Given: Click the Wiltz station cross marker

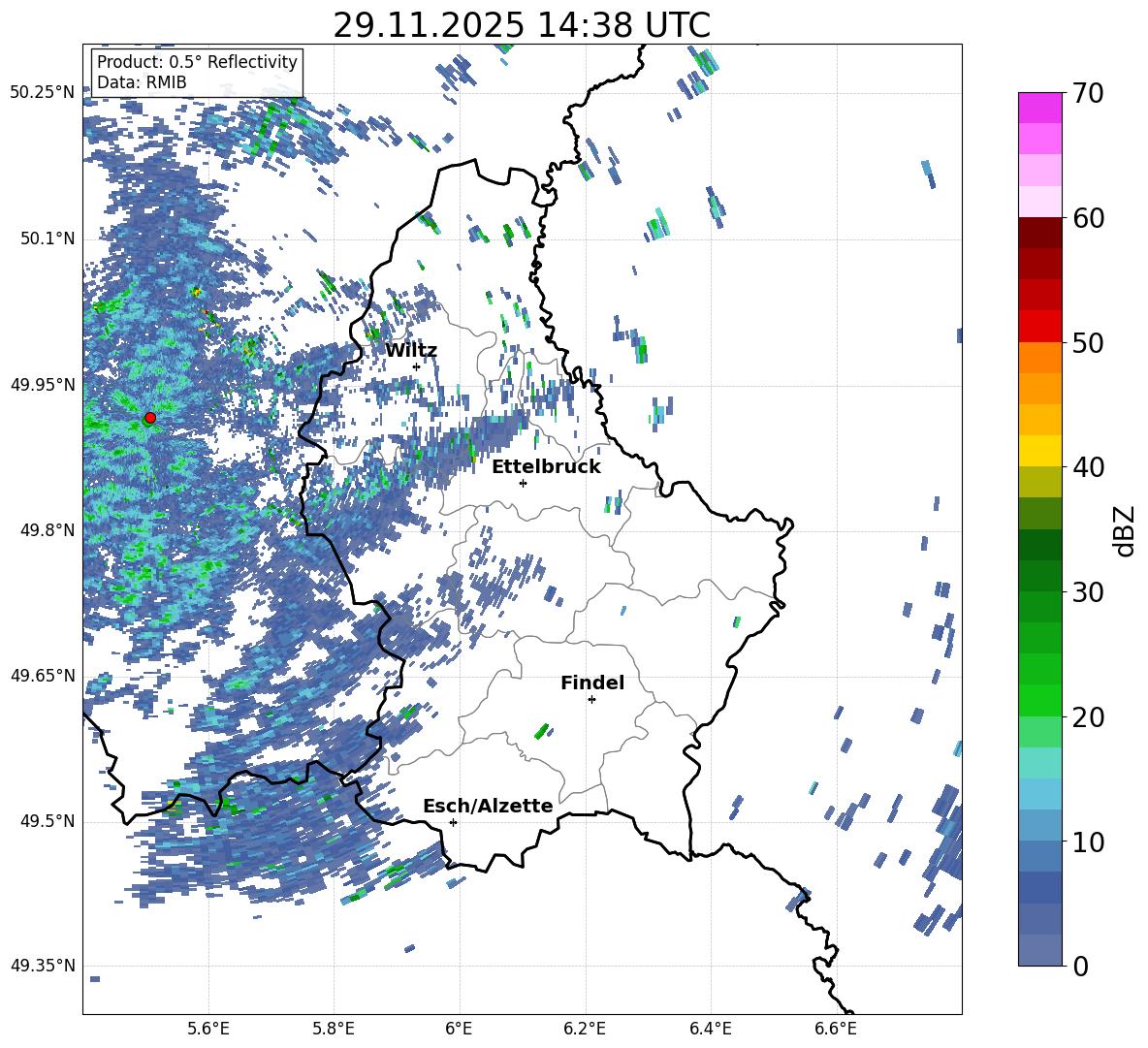Looking at the screenshot, I should pyautogui.click(x=417, y=366).
